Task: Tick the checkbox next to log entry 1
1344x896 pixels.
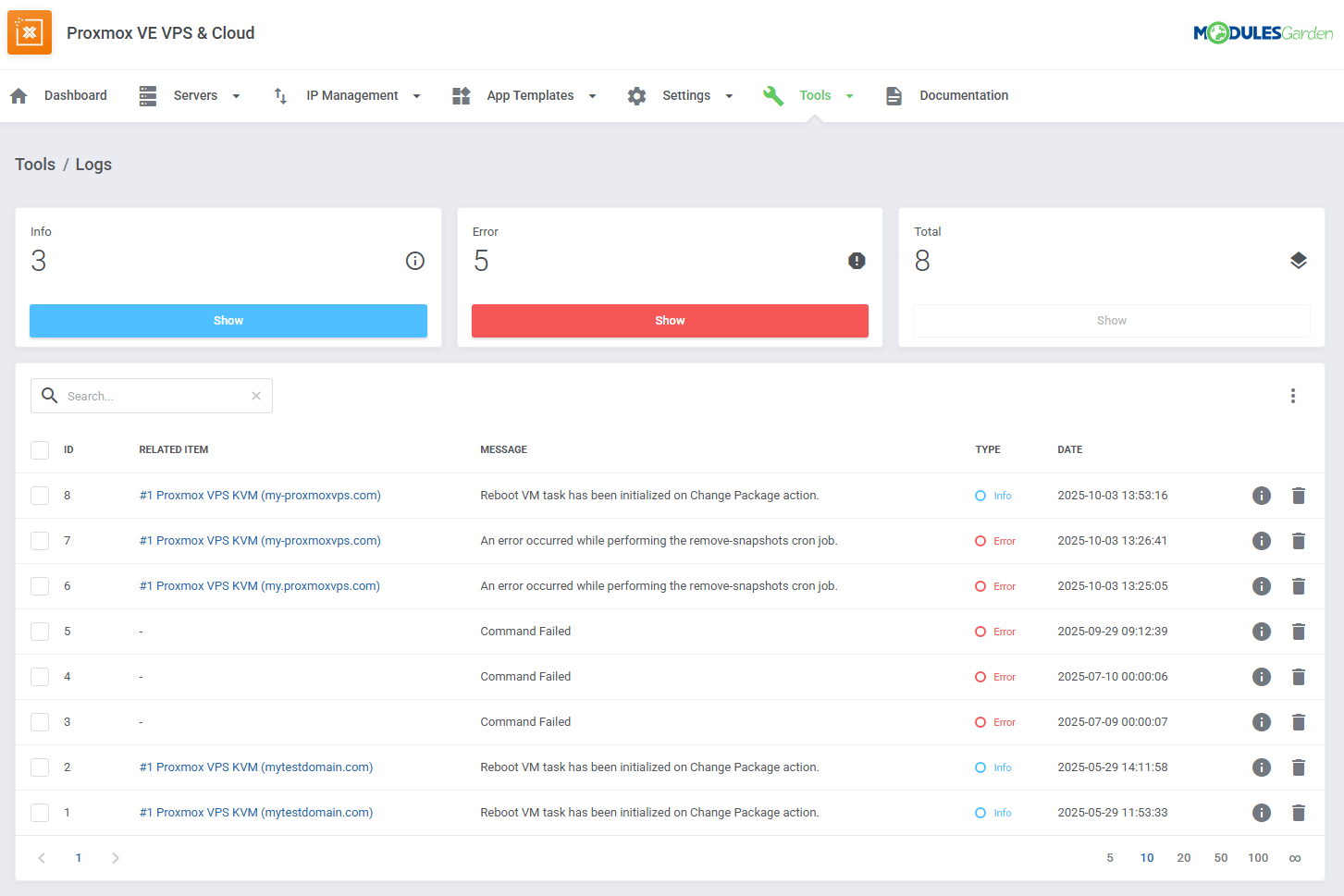Action: [39, 812]
